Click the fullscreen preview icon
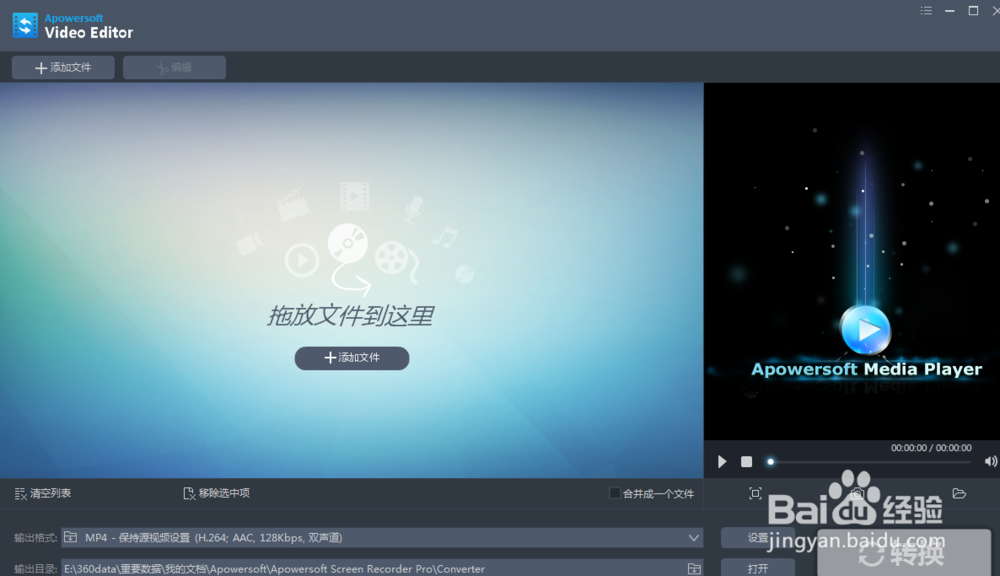Screen dimensions: 1000x576 point(755,493)
